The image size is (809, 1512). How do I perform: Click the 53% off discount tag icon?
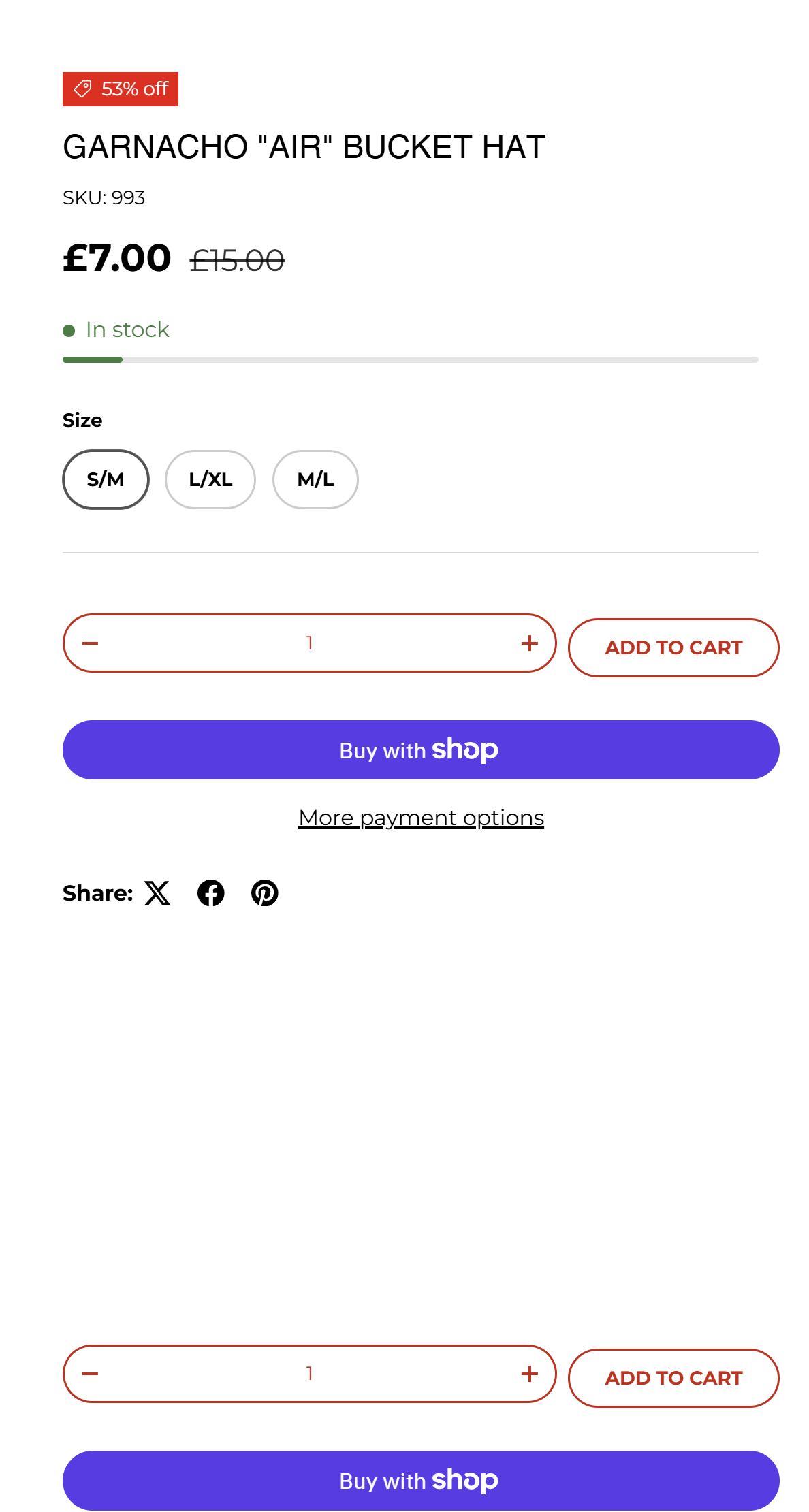[83, 89]
